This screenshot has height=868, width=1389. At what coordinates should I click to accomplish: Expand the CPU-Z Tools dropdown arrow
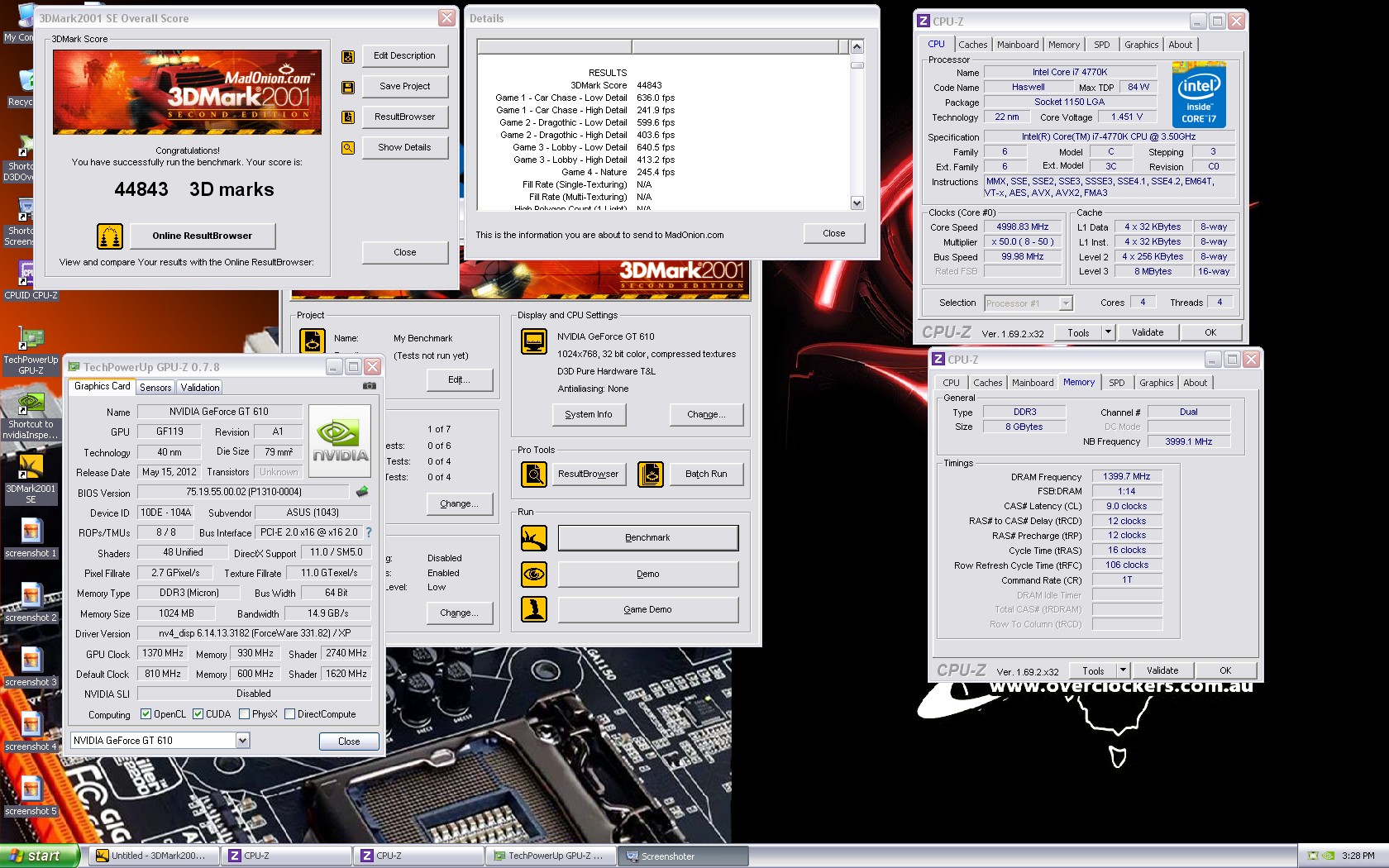point(1108,332)
